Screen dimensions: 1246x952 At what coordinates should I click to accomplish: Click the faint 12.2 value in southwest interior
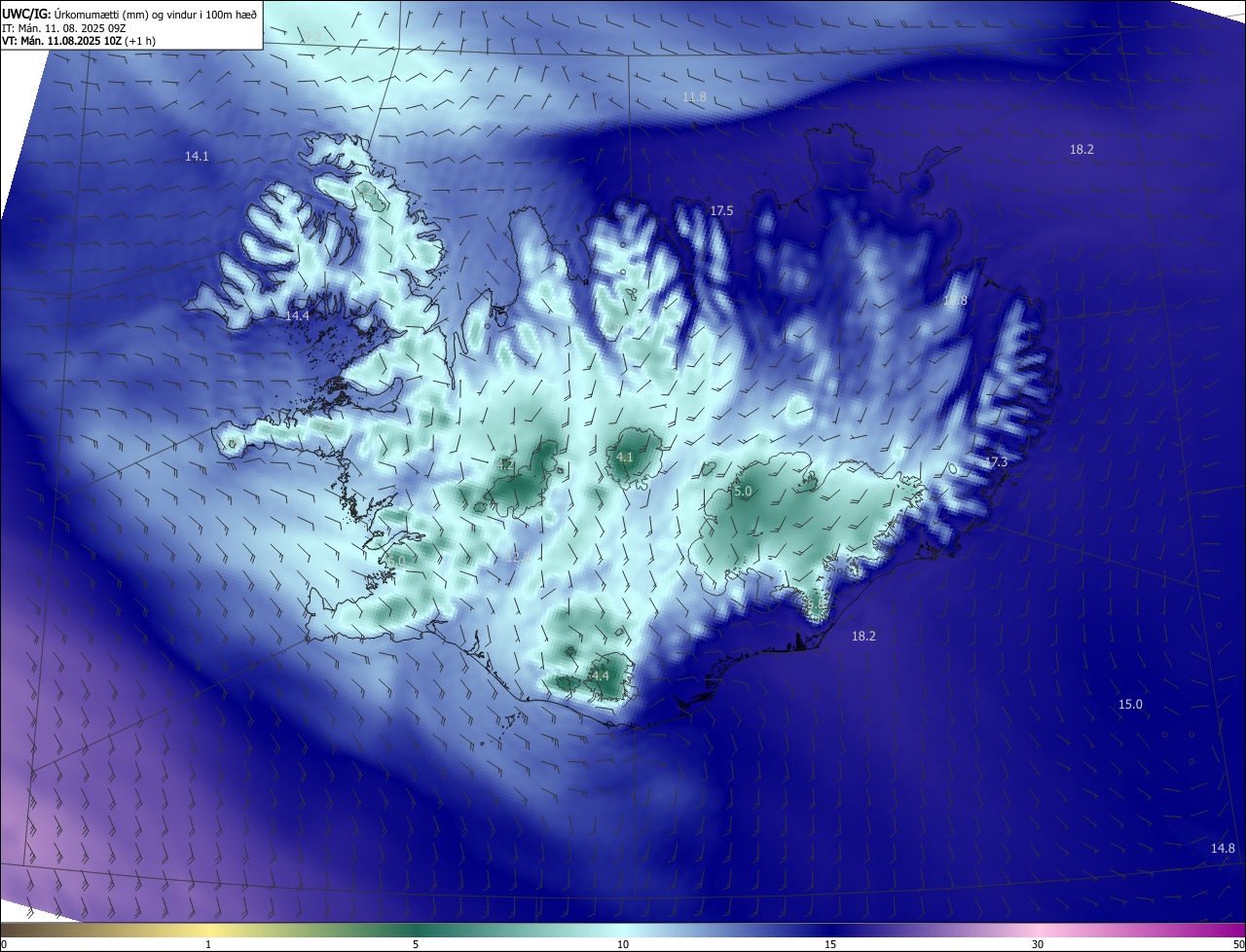[x=516, y=557]
